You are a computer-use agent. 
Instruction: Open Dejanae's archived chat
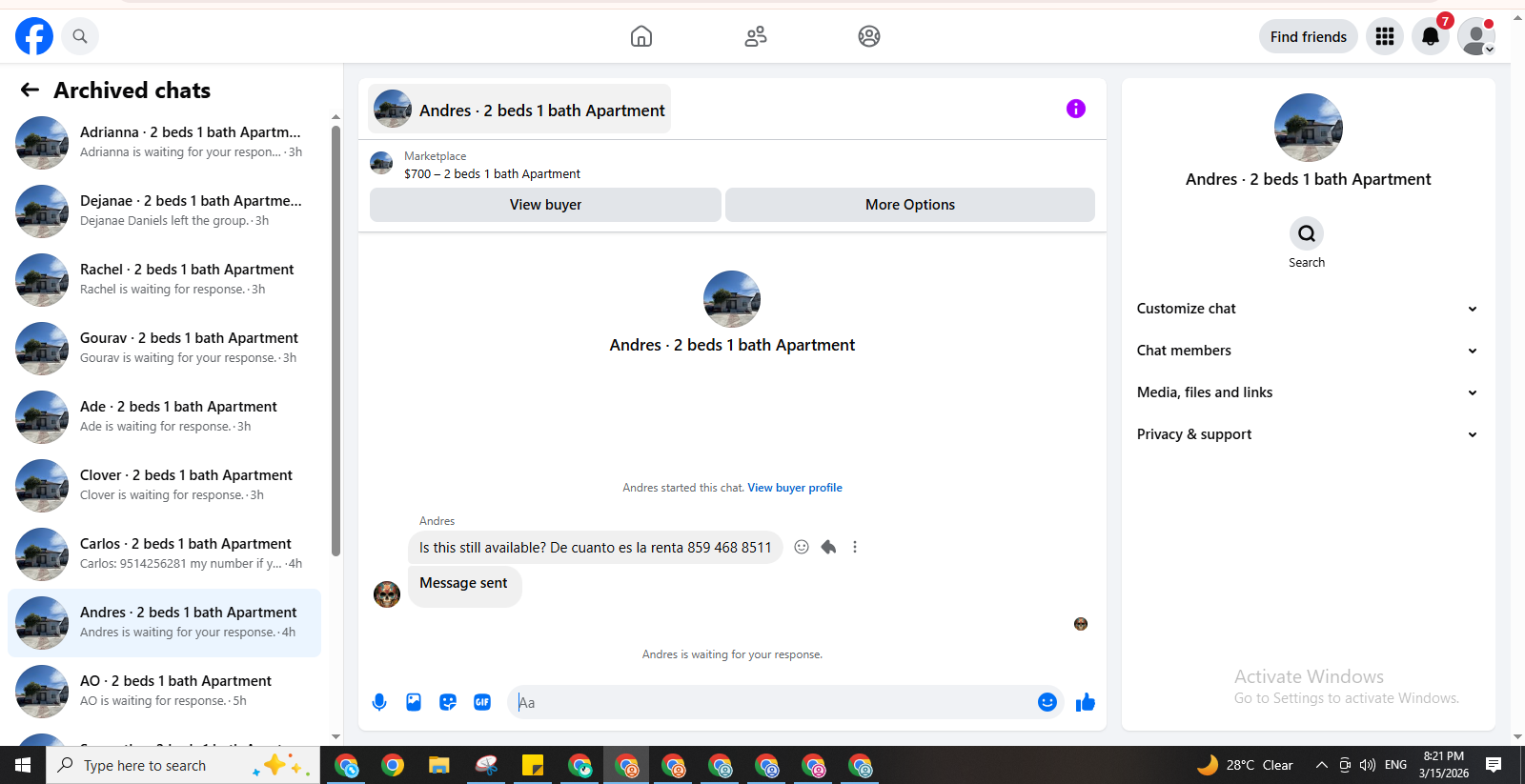164,211
